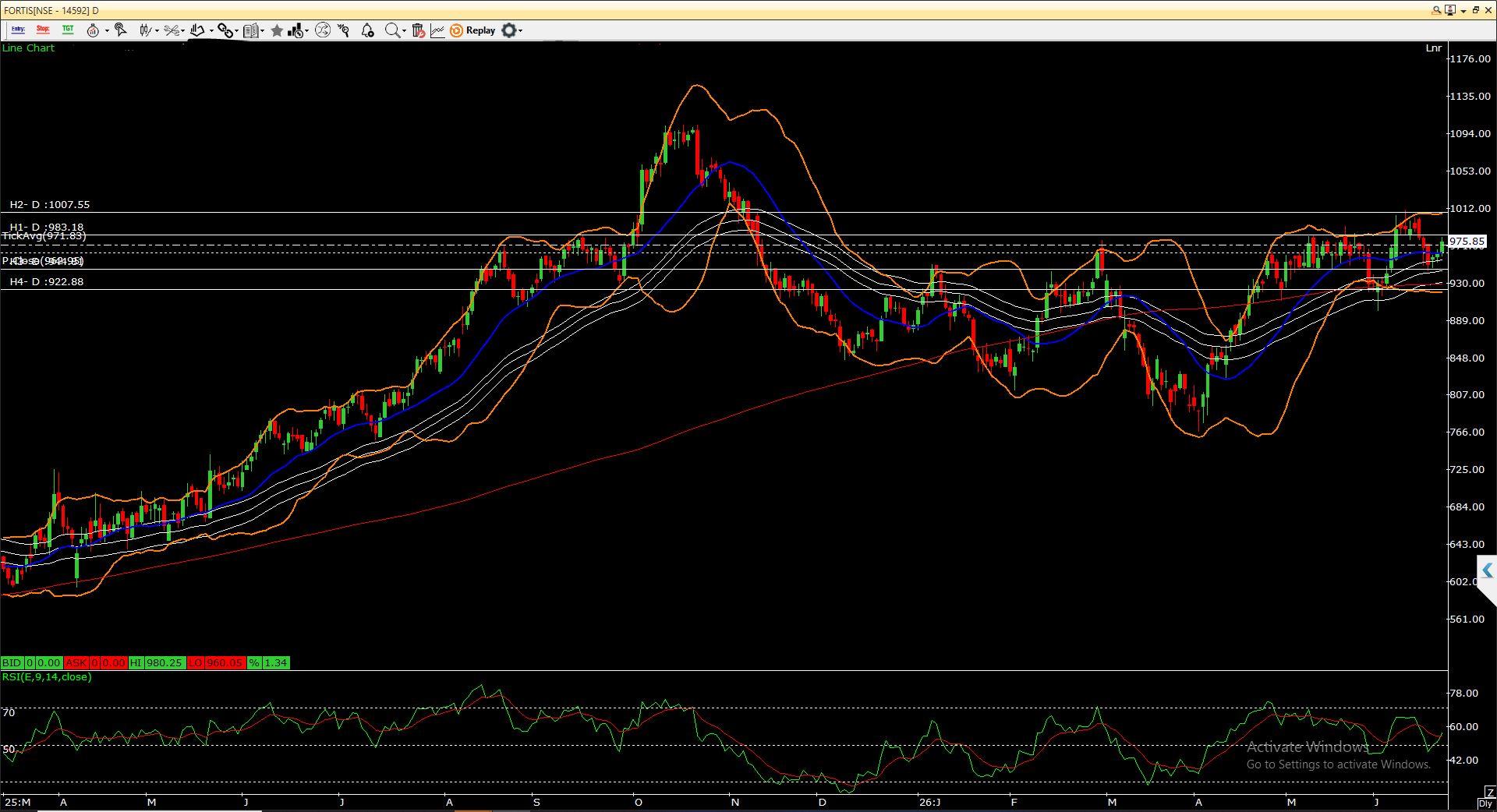Toggle the Z button near time axis

point(1490,793)
